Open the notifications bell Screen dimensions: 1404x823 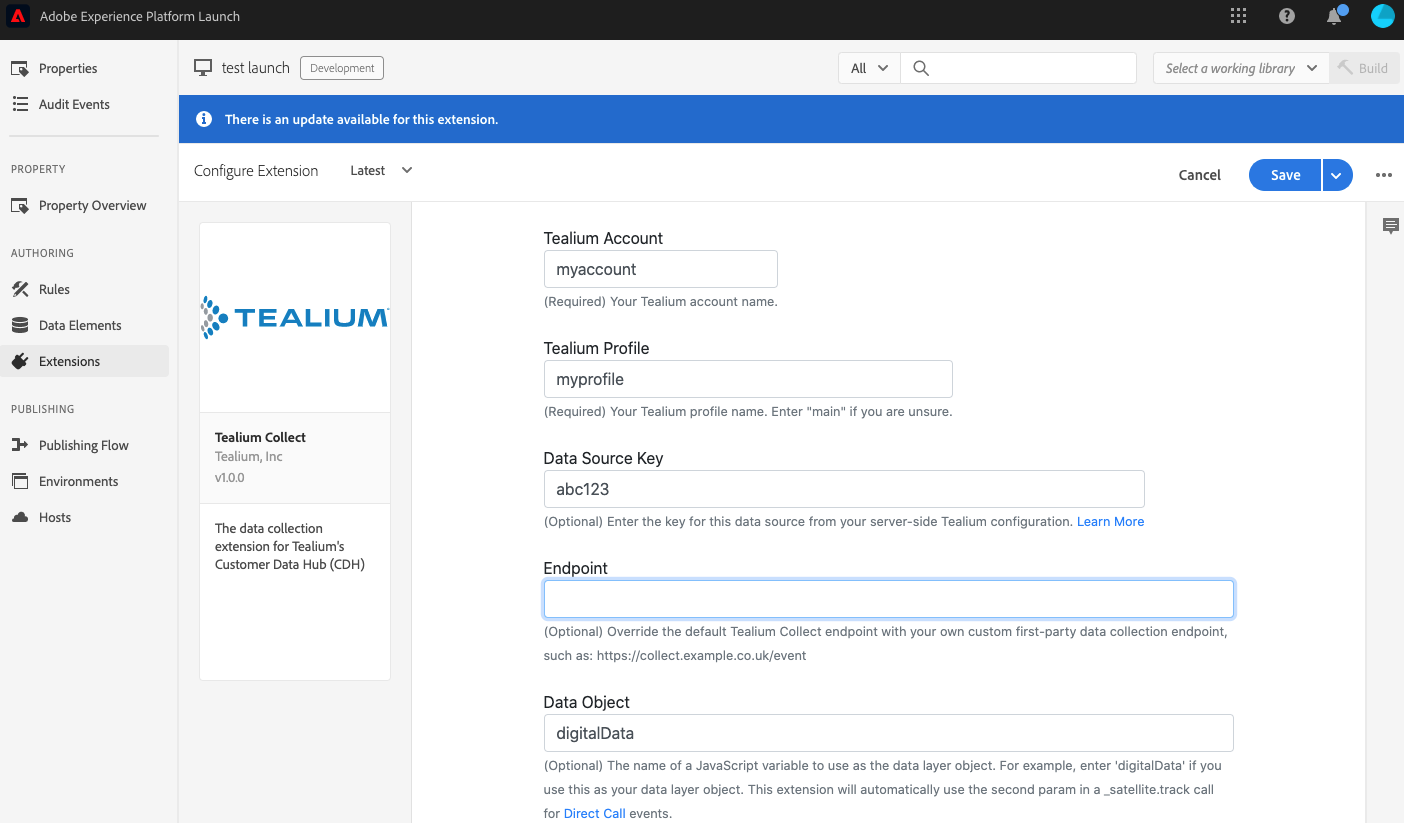1334,15
